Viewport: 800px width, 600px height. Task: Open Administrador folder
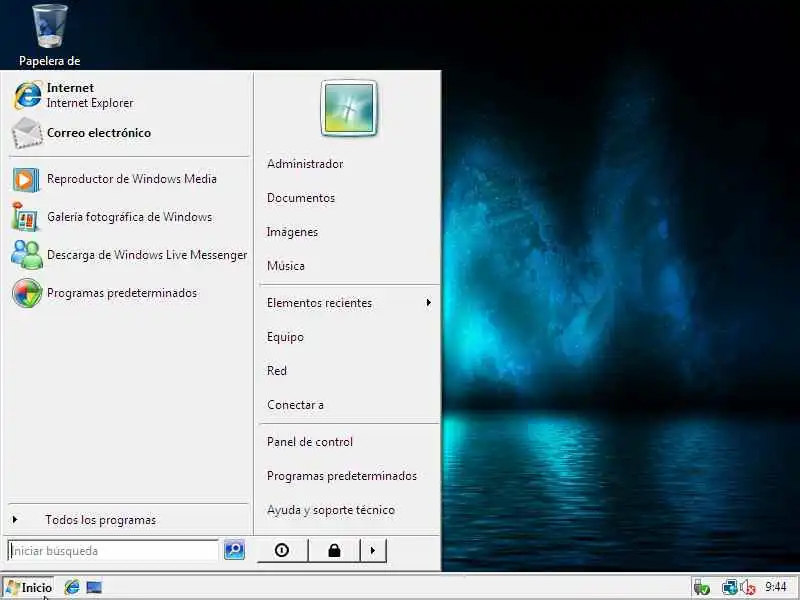pyautogui.click(x=305, y=164)
